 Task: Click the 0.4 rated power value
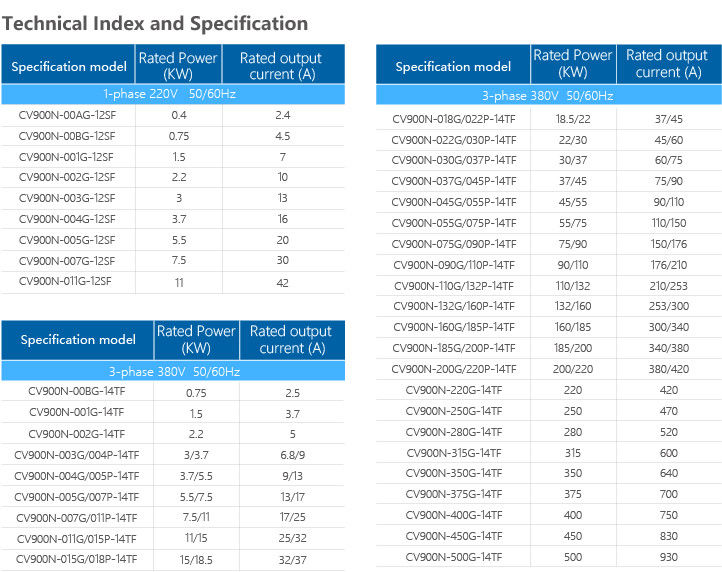tap(178, 115)
